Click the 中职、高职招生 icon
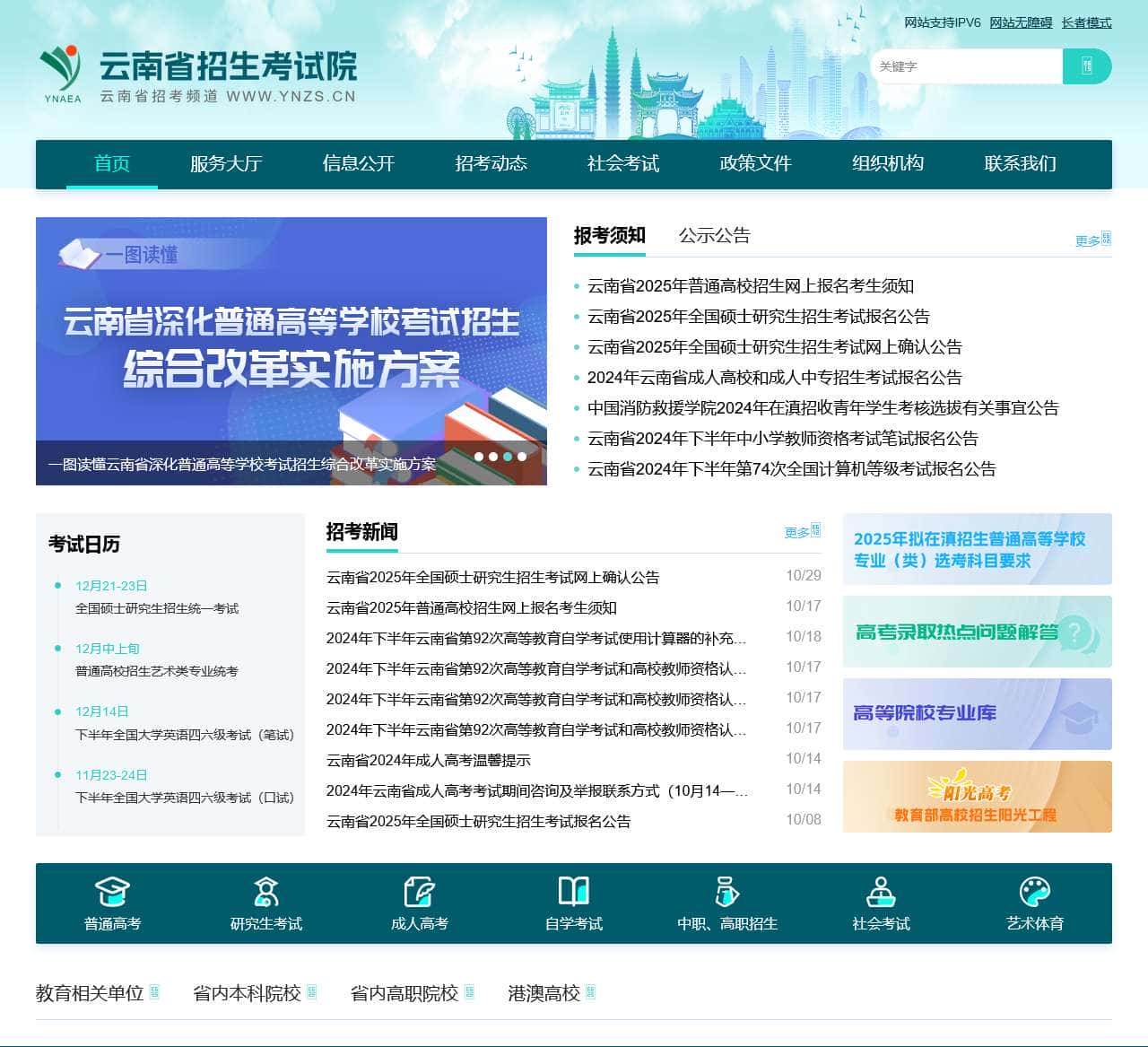The height and width of the screenshot is (1047, 1148). tap(726, 892)
